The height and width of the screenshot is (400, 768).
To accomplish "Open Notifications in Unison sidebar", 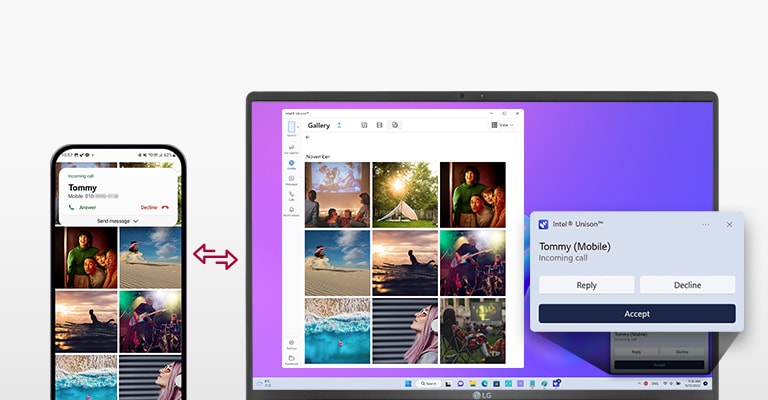I will coord(292,212).
